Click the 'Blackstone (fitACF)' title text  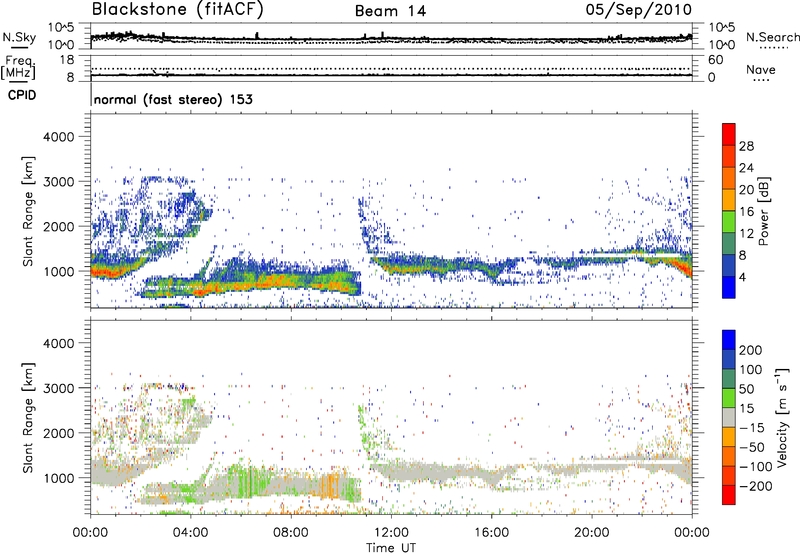[177, 9]
